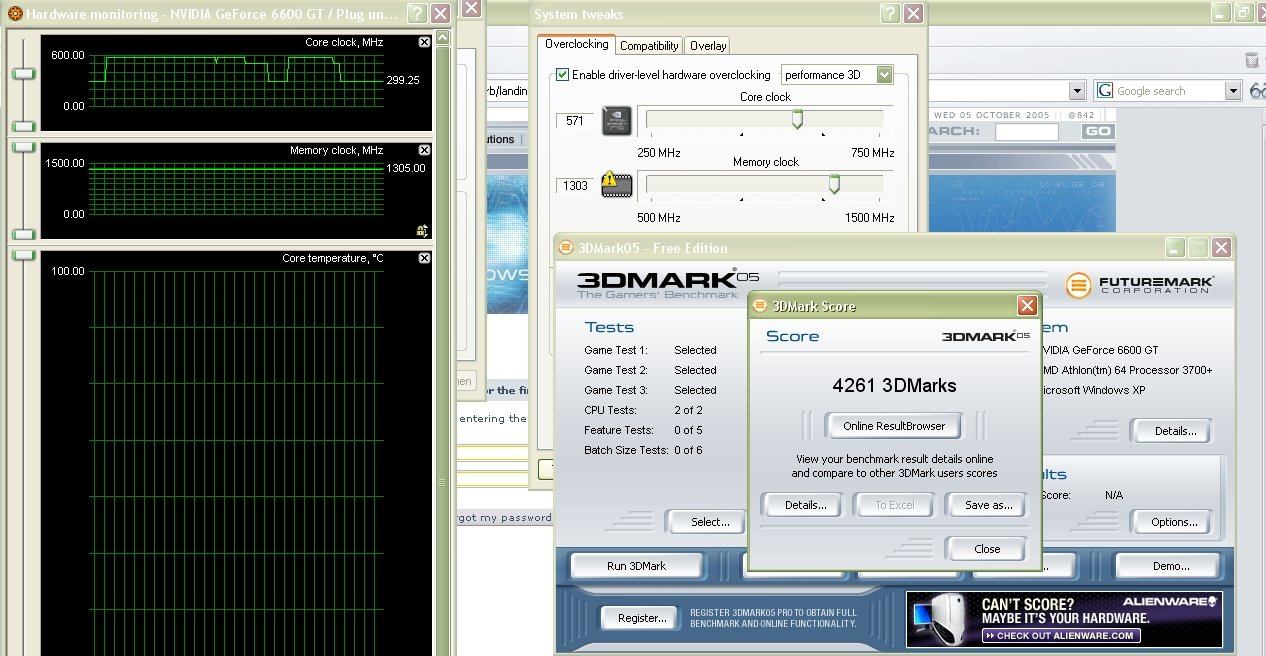Open help in System tweaks window
The image size is (1266, 656).
tap(890, 14)
